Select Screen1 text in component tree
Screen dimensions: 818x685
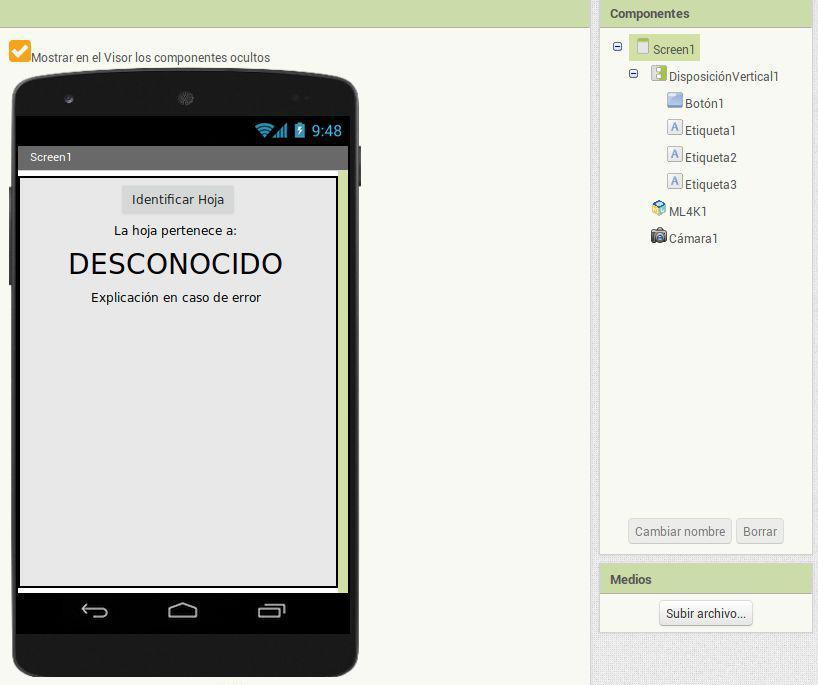[673, 50]
